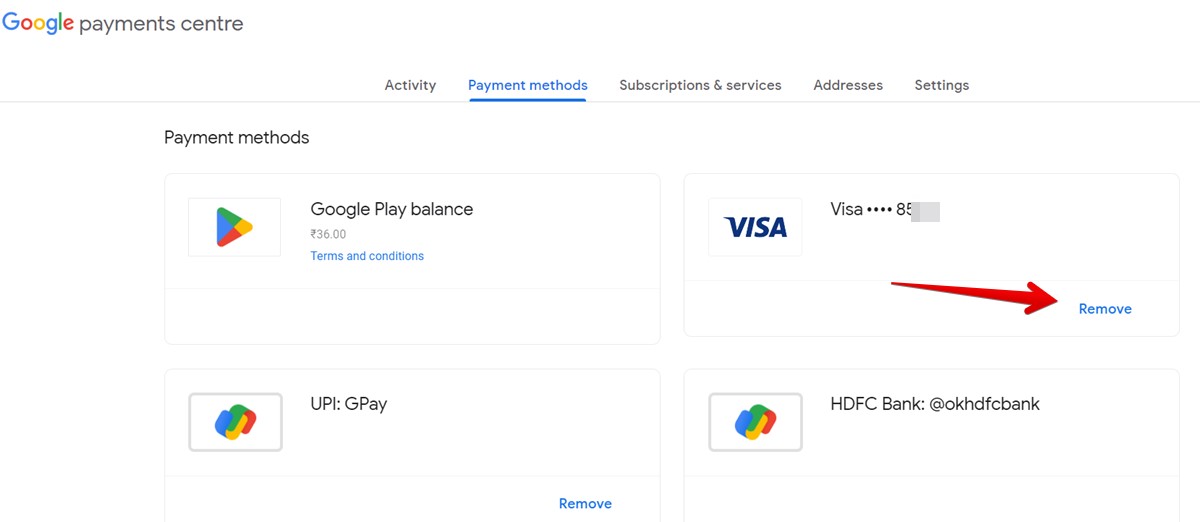
Task: Click the Payment methods page heading
Action: (237, 137)
